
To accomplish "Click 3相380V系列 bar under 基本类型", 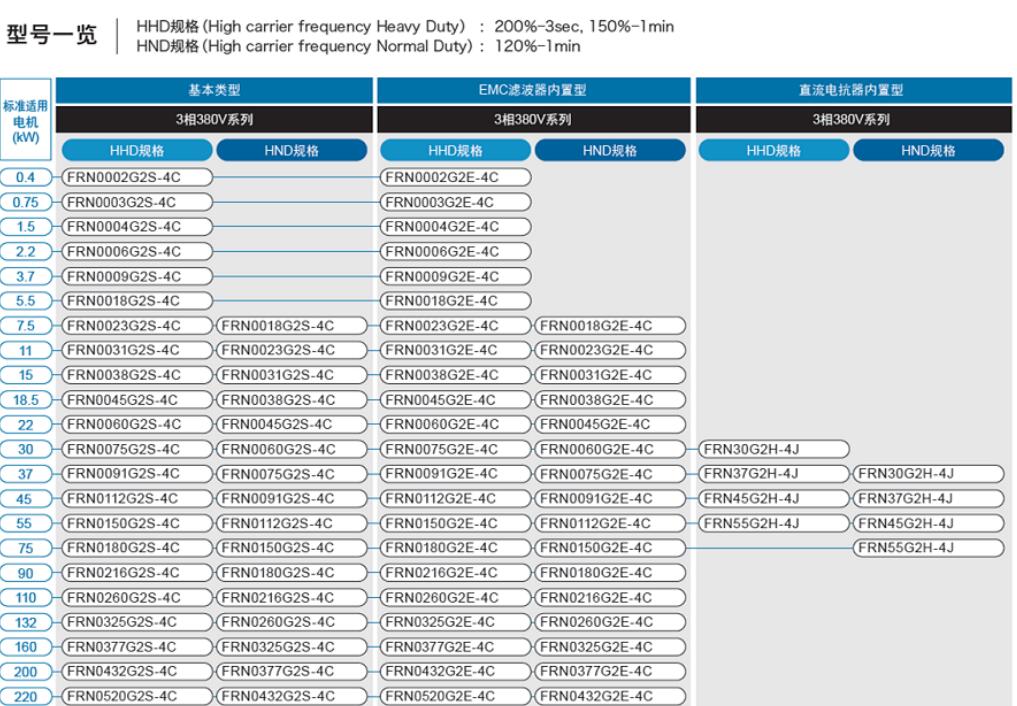I will click(214, 119).
